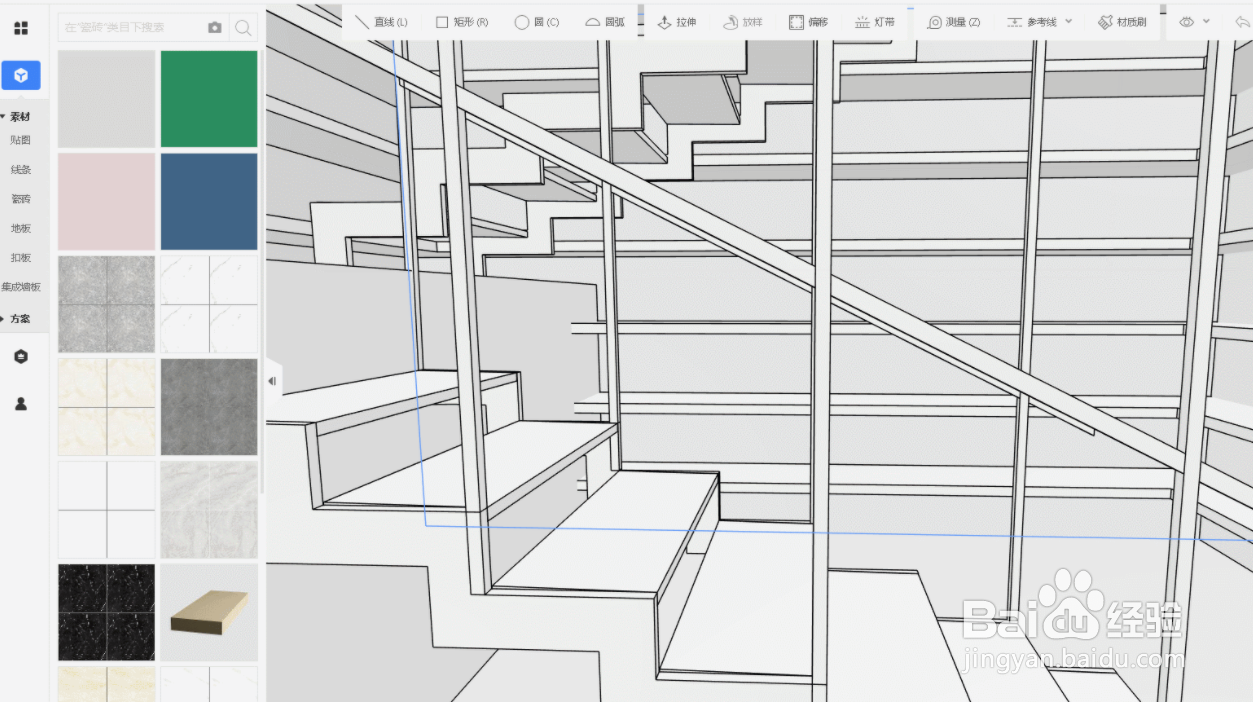1253x702 pixels.
Task: Open the dropdown arrow beside the eye icon
Action: point(1206,22)
